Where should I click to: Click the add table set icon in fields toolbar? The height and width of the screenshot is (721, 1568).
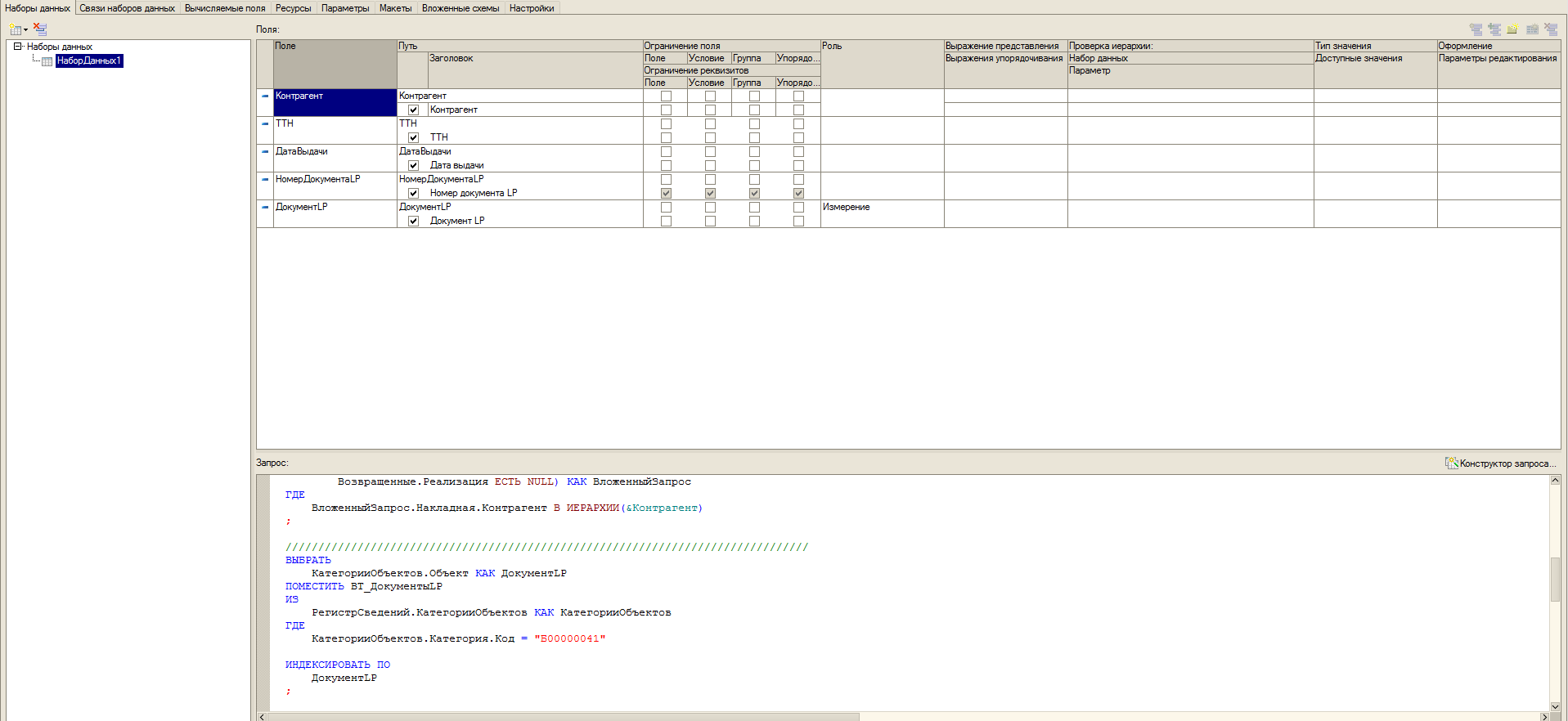click(x=1532, y=29)
